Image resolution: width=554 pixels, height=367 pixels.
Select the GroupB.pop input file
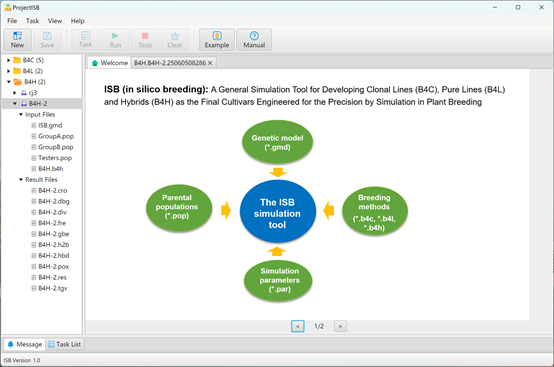56,147
